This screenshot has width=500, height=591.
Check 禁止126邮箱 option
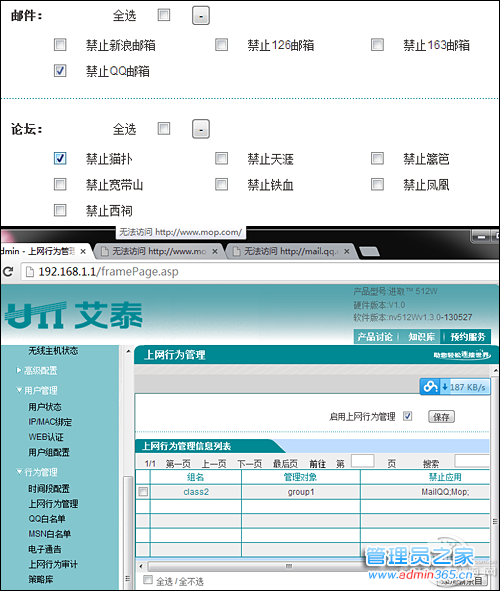tap(222, 44)
